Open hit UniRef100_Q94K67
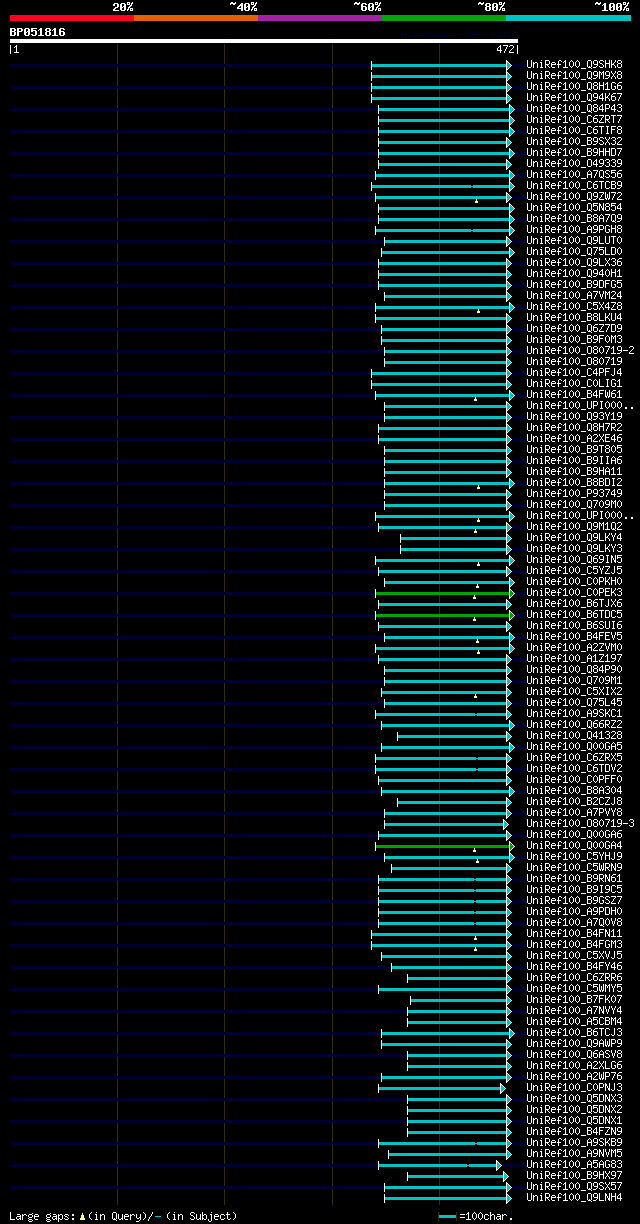 point(574,97)
